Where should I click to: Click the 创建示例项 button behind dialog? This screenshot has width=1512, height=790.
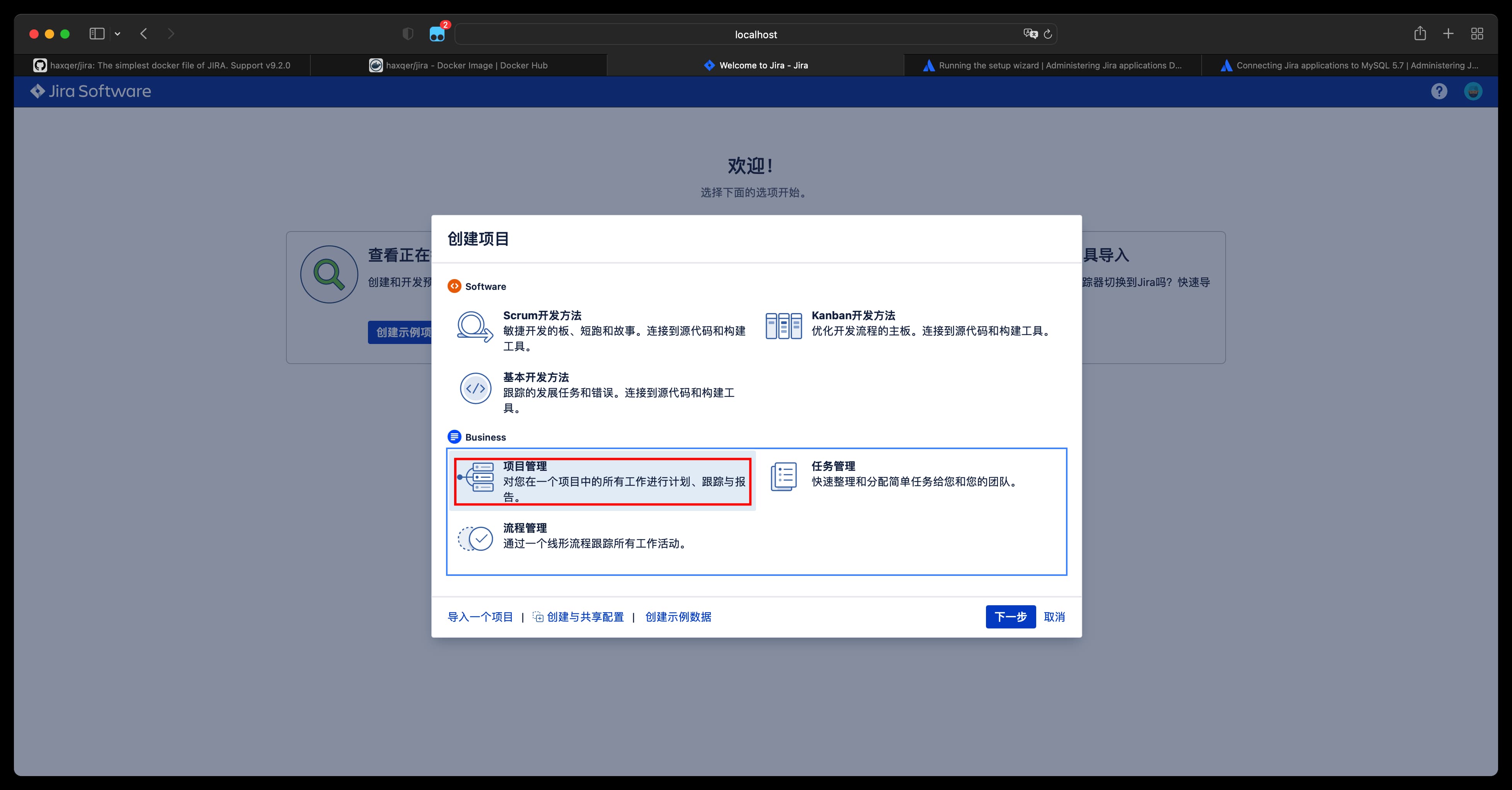pos(400,332)
